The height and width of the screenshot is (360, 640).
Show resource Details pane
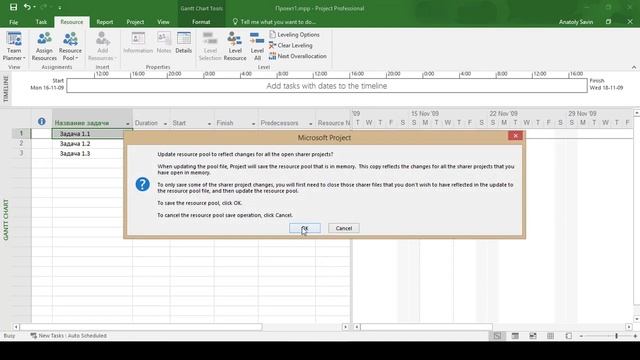coord(184,42)
